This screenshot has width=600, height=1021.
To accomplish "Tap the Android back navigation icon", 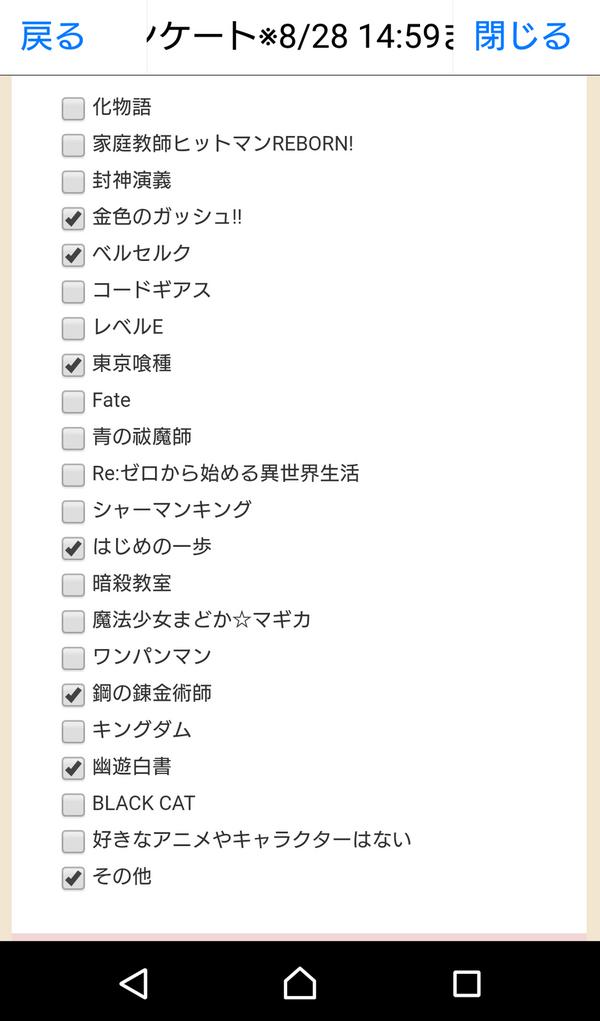I will [134, 983].
